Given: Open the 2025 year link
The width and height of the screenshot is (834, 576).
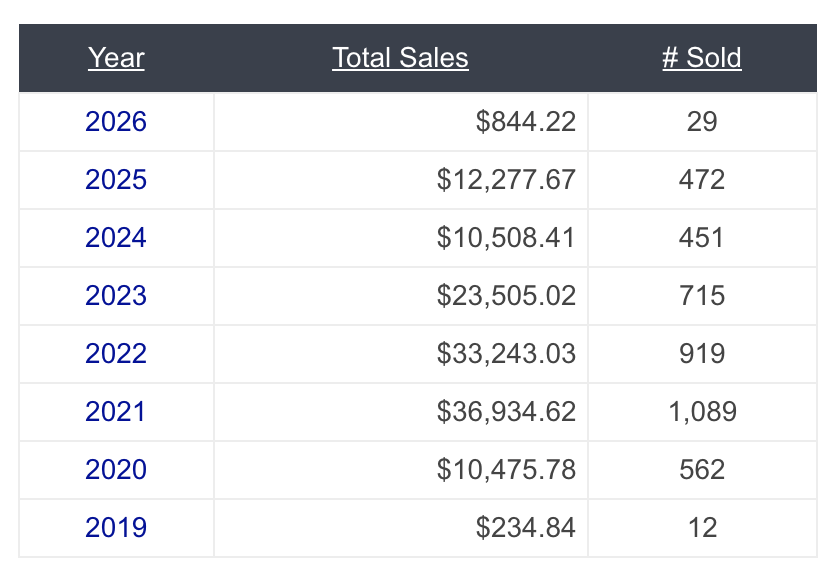Looking at the screenshot, I should 116,180.
